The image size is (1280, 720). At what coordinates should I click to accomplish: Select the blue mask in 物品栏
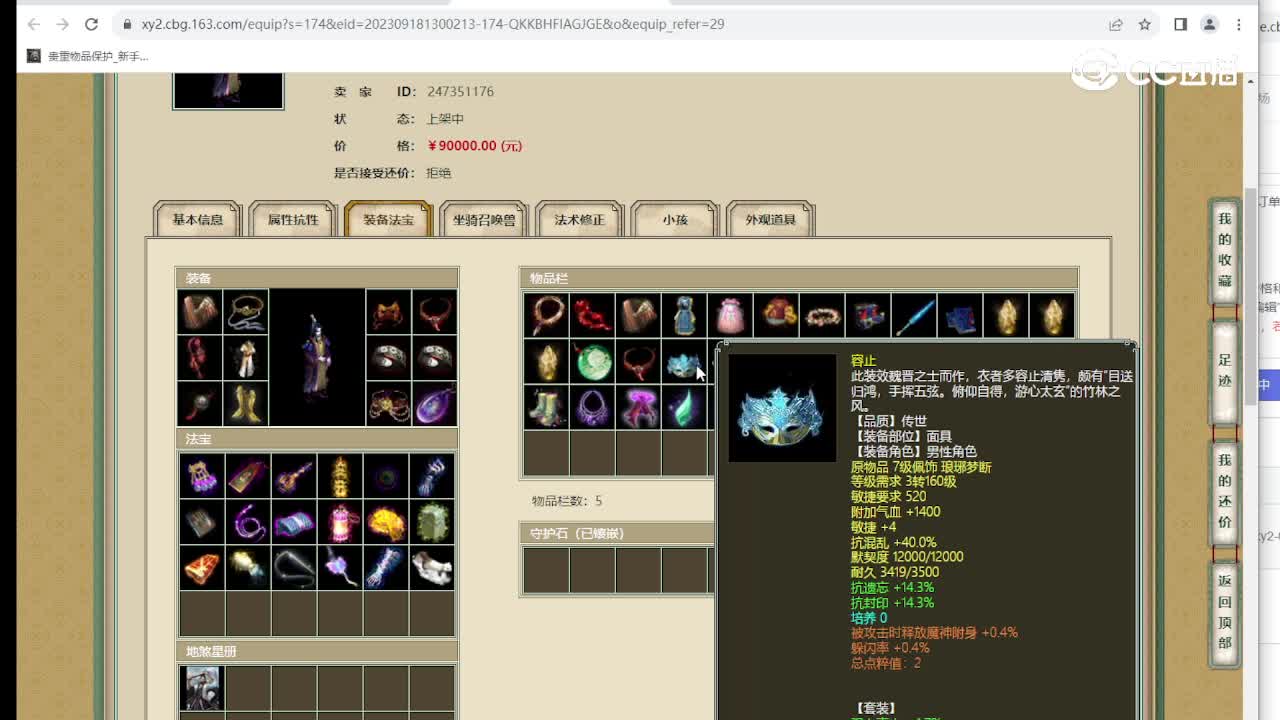(685, 361)
